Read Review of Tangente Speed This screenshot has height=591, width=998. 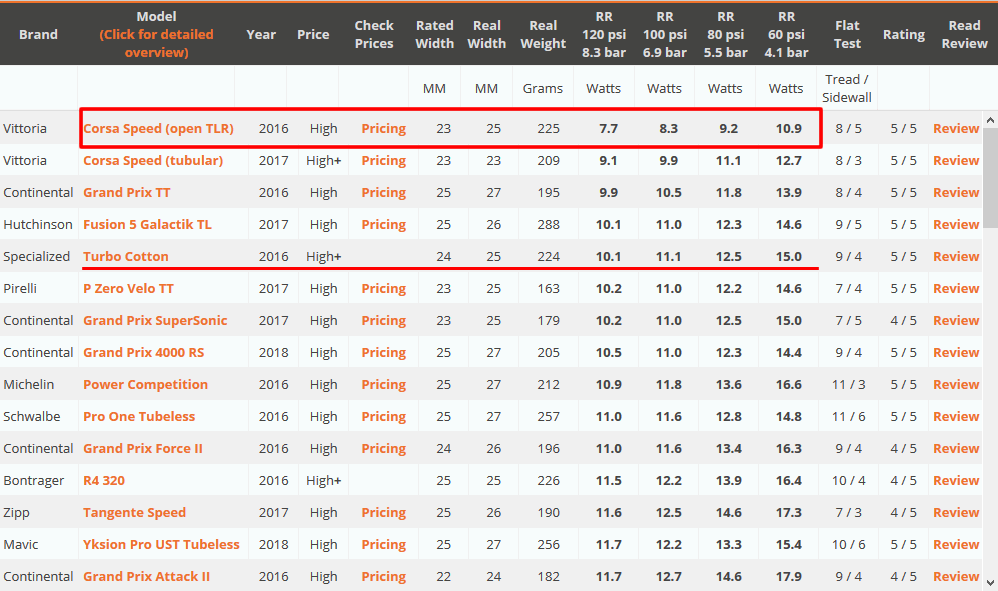[x=956, y=513]
